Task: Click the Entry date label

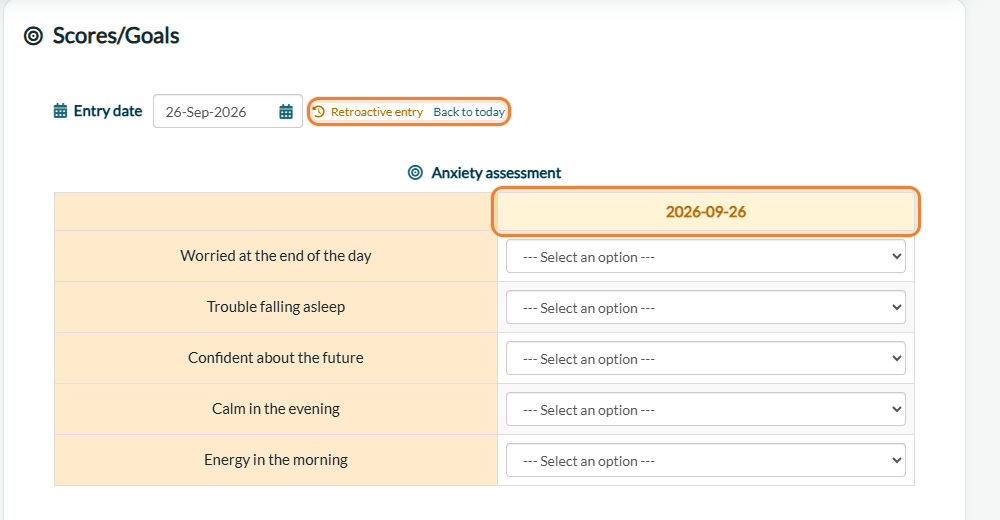Action: [x=108, y=111]
